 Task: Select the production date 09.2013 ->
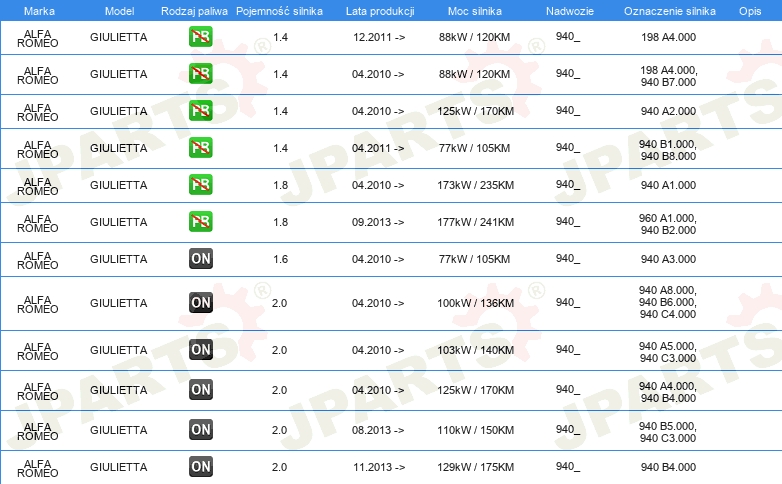click(x=378, y=222)
